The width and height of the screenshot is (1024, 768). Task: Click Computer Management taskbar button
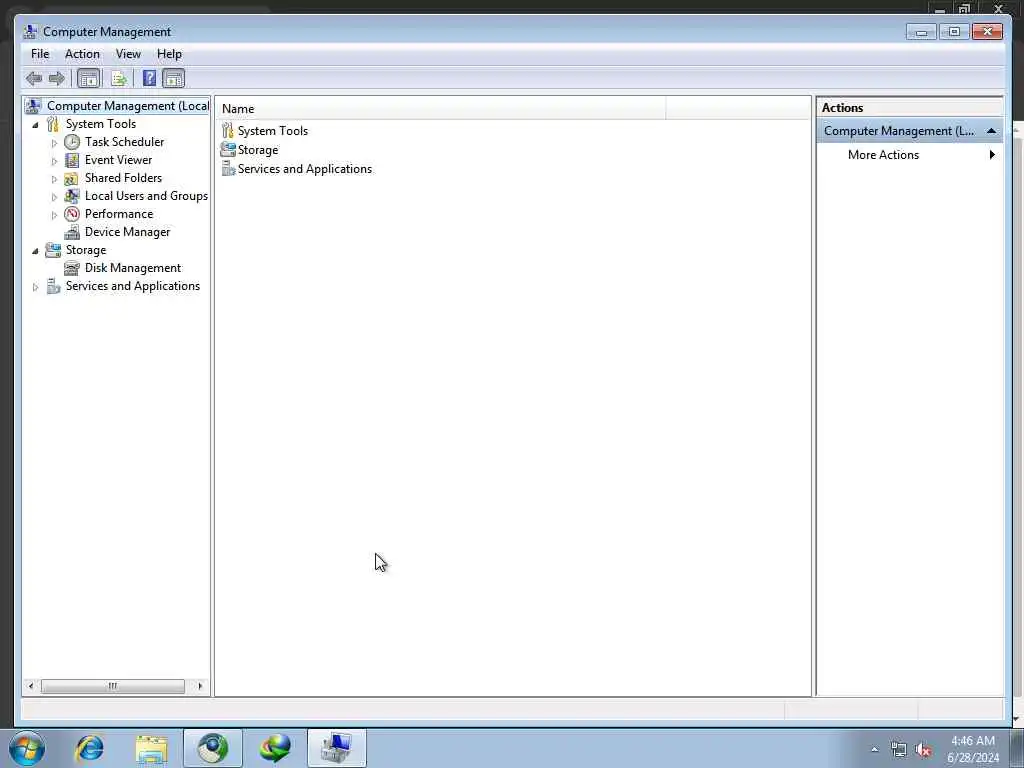point(336,748)
